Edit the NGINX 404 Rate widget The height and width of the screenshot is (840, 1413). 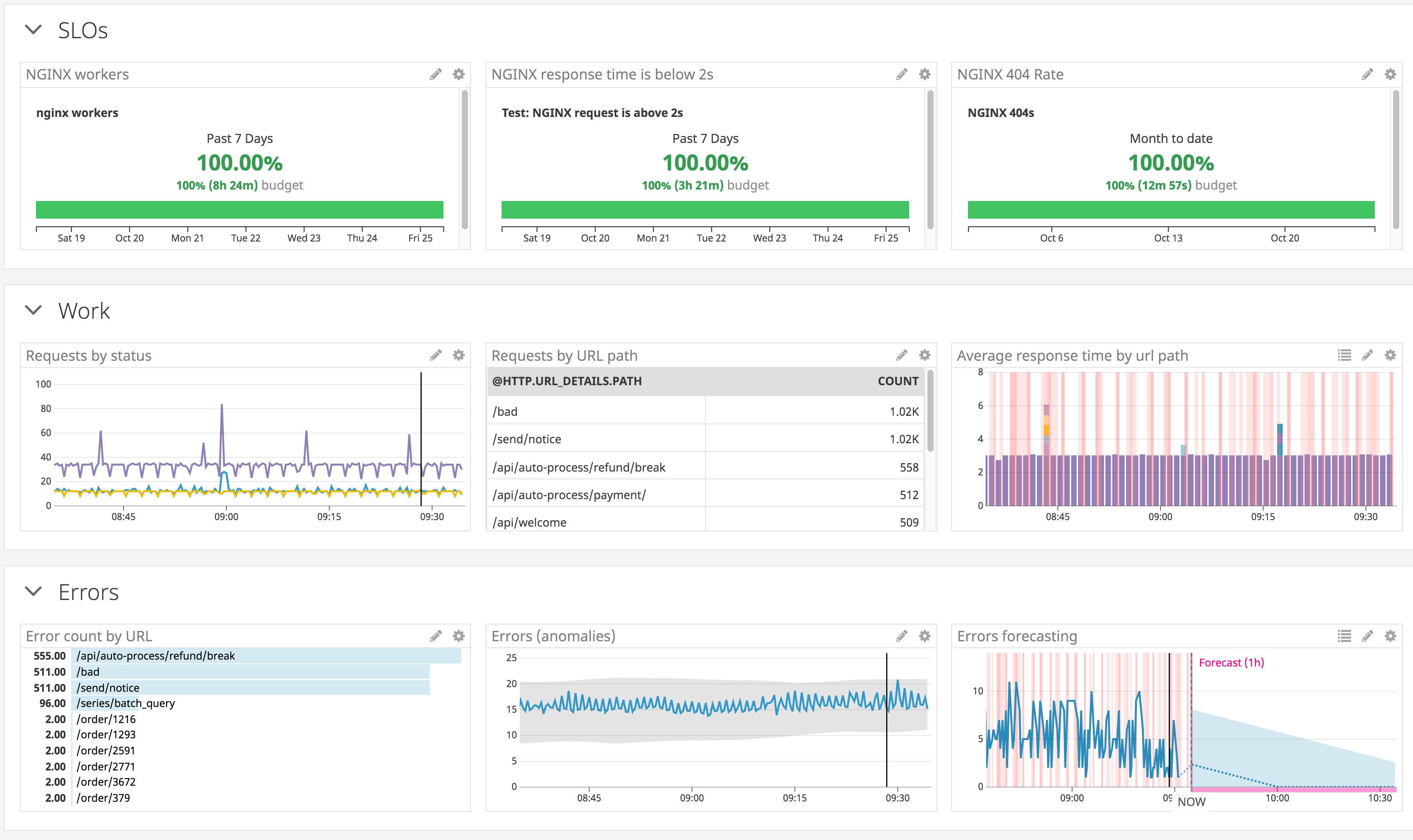[1367, 74]
